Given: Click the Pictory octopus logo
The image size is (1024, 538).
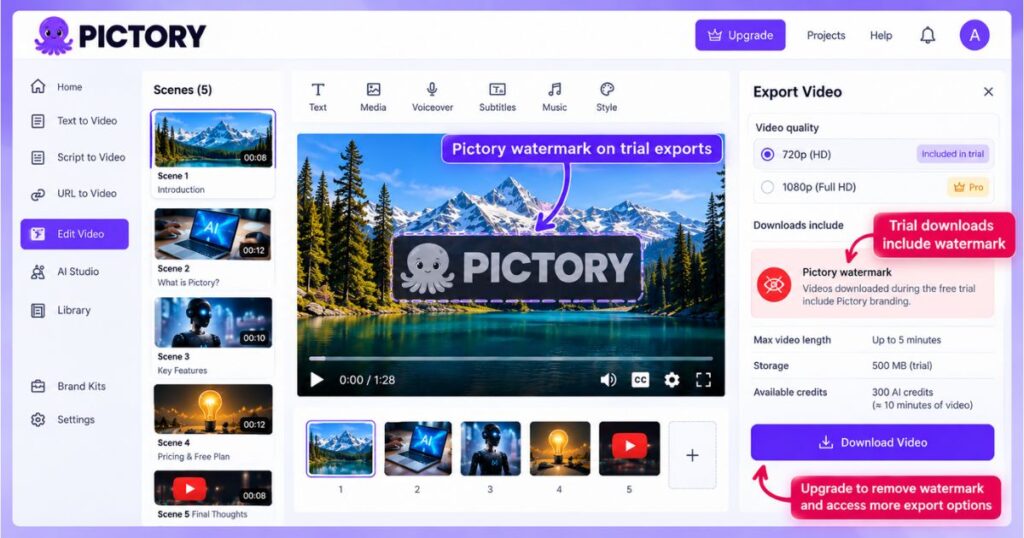Looking at the screenshot, I should pos(54,36).
